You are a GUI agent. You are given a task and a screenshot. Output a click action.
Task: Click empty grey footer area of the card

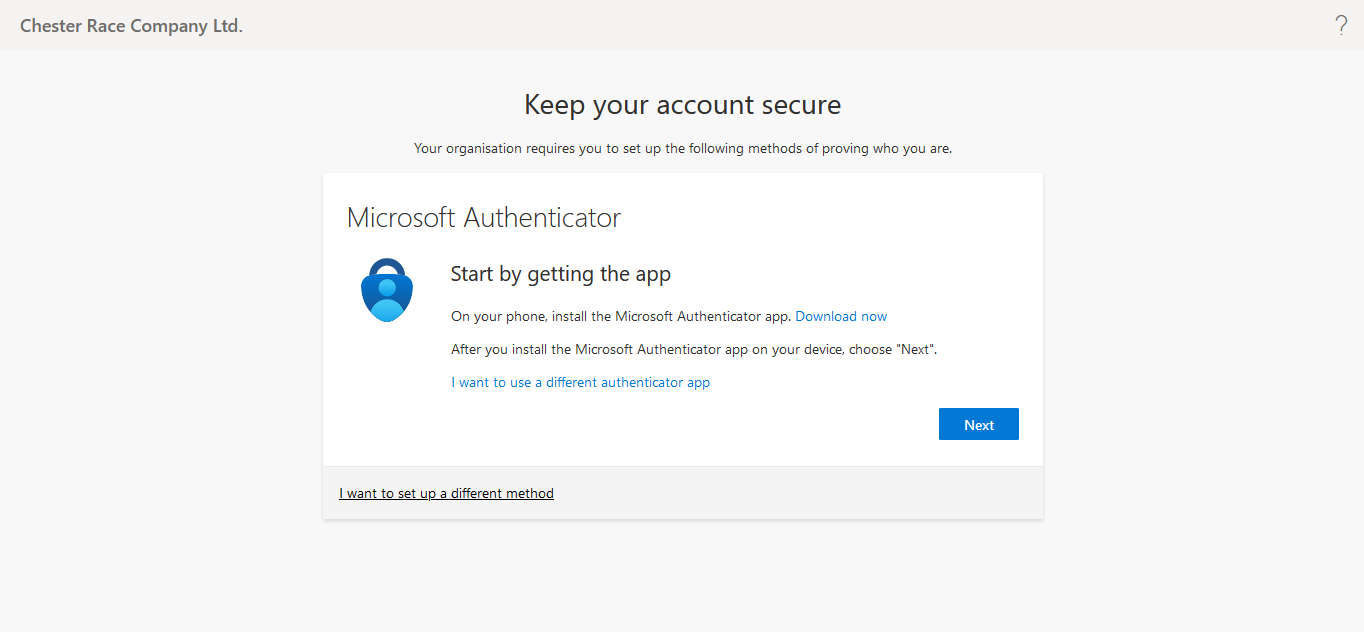click(x=800, y=493)
